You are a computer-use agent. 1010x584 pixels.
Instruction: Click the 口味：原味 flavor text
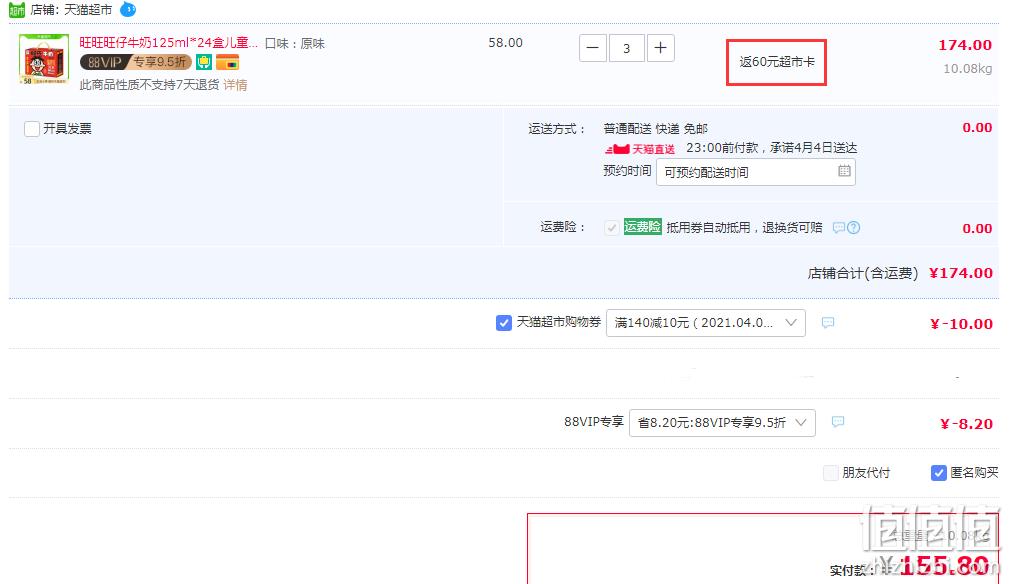(295, 43)
